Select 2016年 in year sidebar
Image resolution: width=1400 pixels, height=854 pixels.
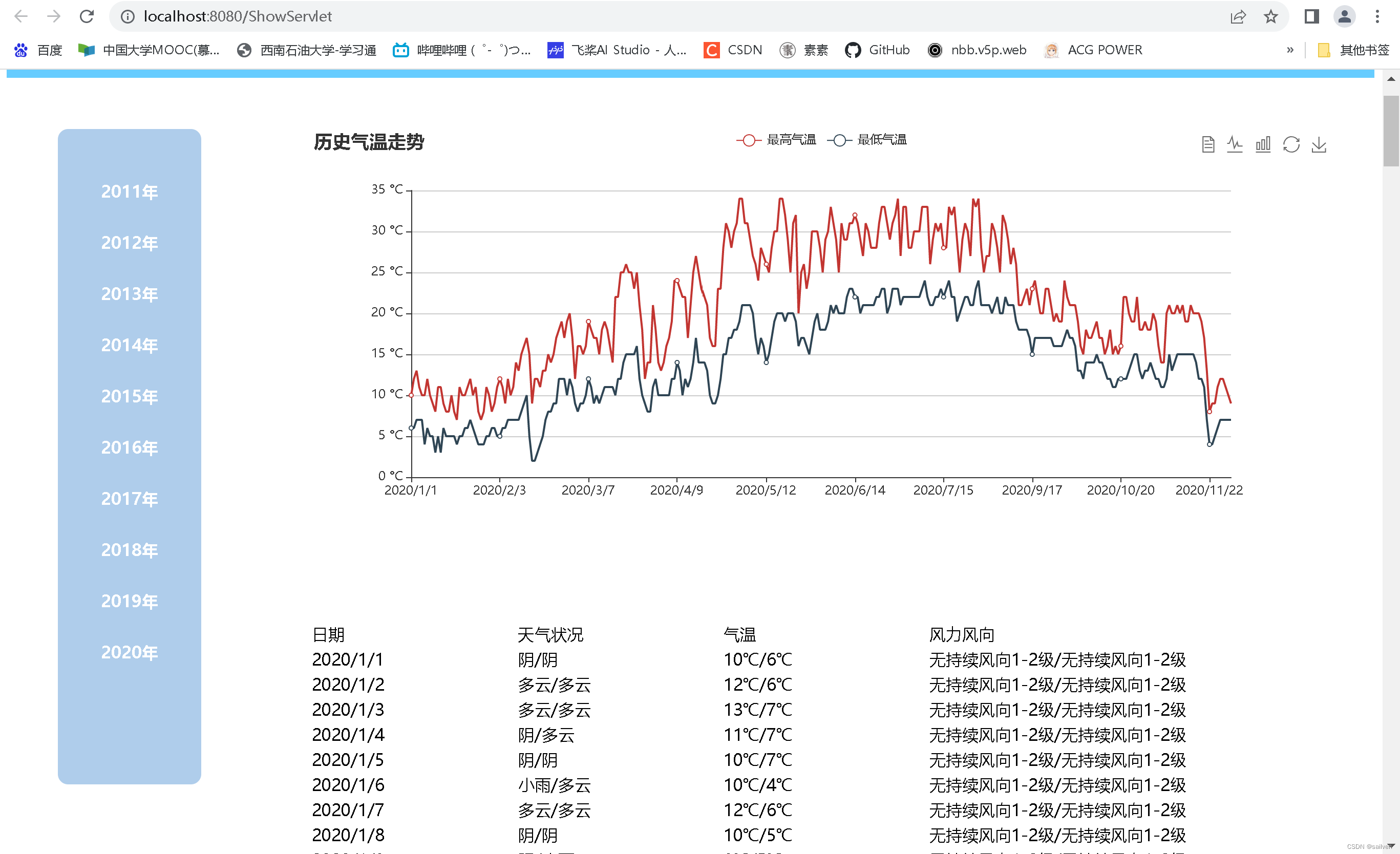point(130,447)
